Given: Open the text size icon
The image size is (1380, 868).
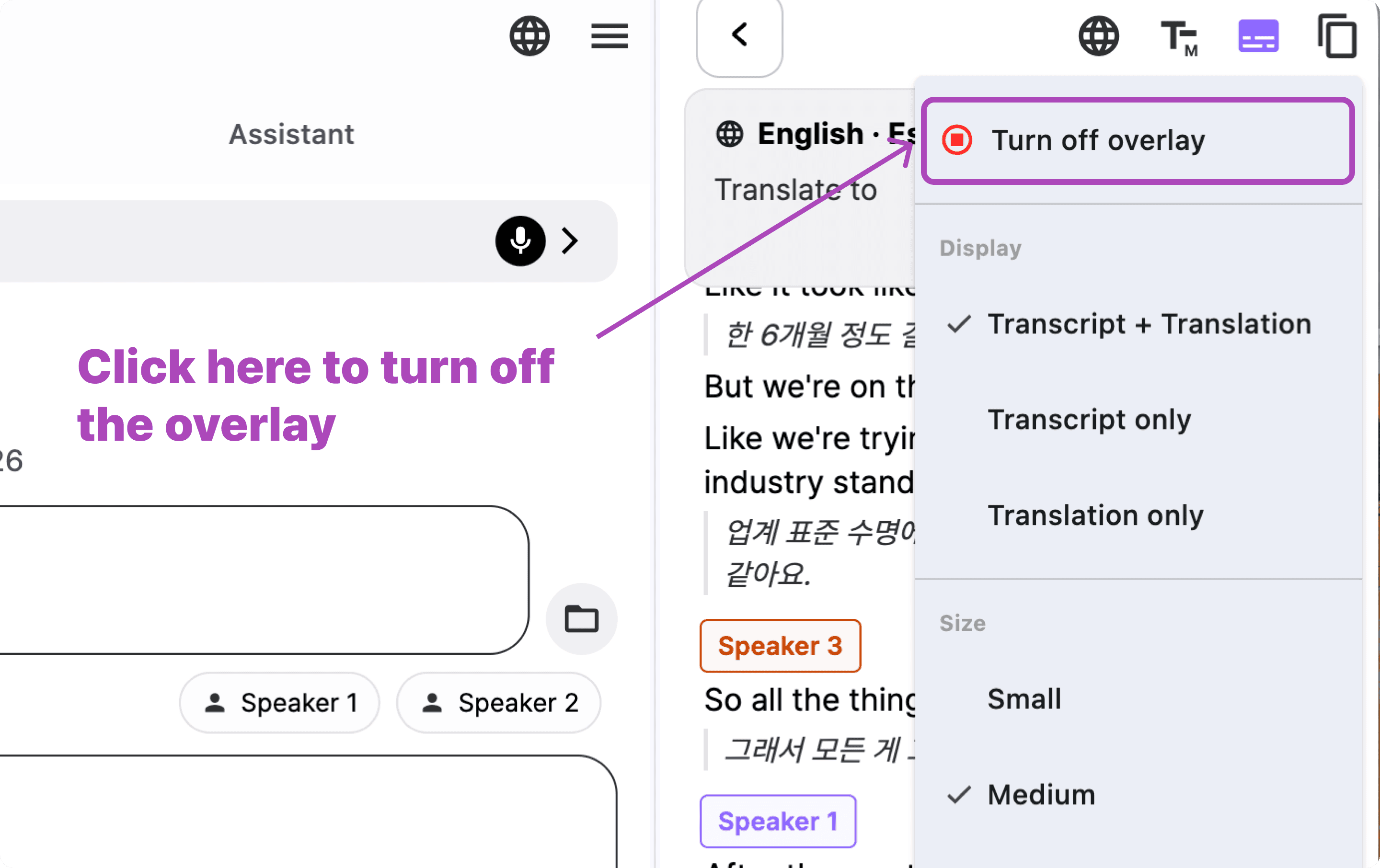Looking at the screenshot, I should tap(1178, 38).
